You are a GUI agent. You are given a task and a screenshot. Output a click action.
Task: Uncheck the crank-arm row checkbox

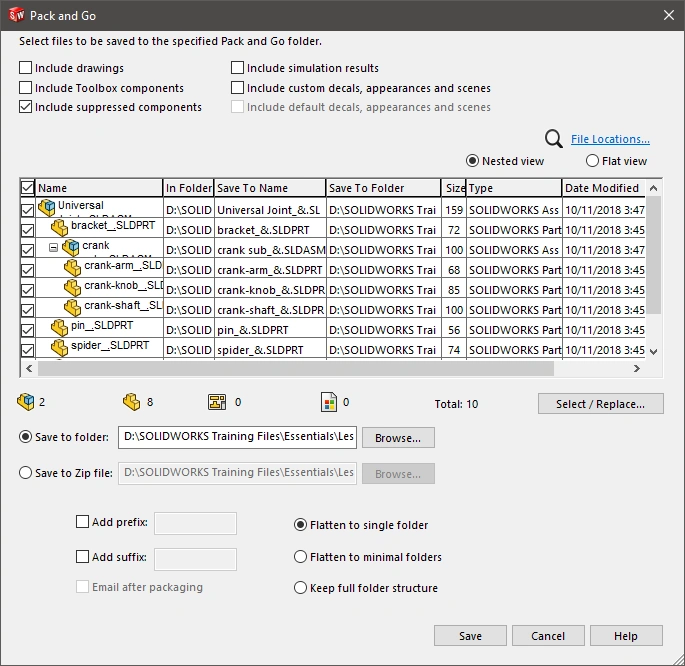coord(27,270)
